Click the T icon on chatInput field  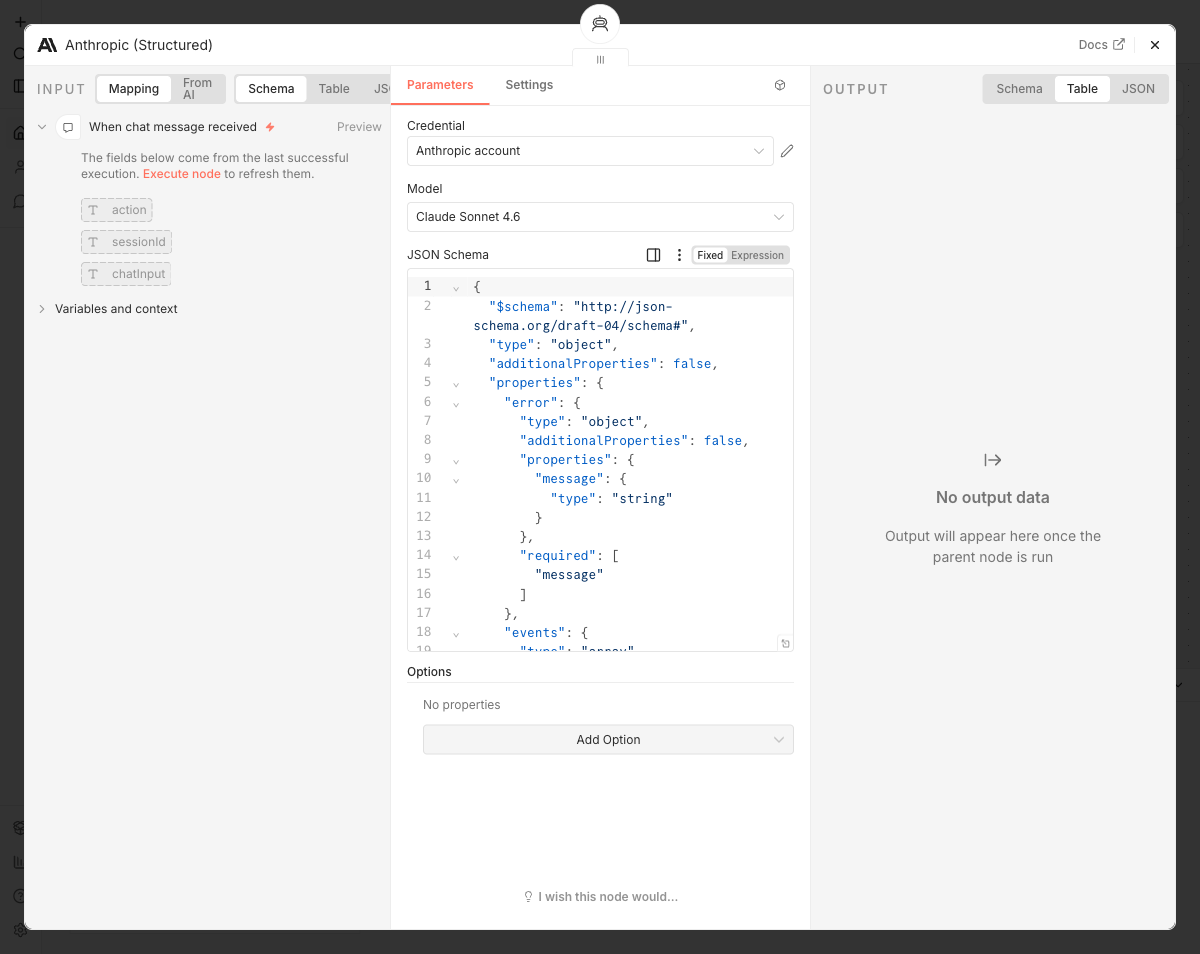coord(93,274)
